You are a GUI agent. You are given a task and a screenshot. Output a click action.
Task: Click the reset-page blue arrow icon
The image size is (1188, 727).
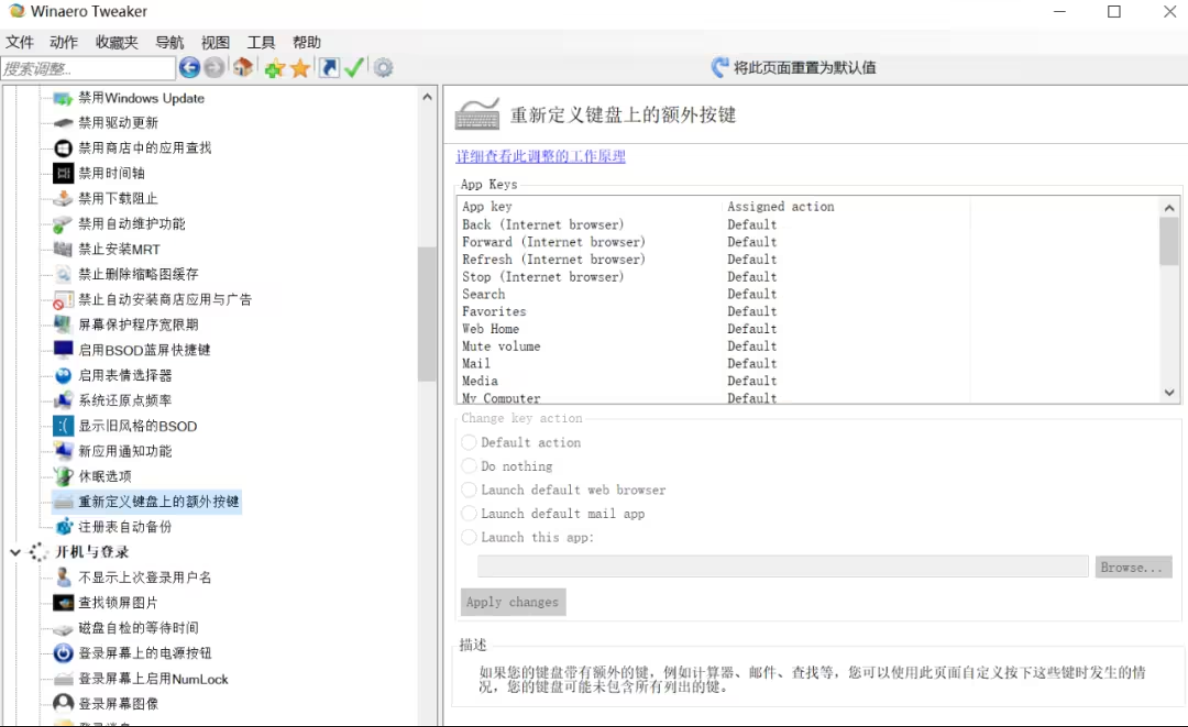(x=720, y=67)
